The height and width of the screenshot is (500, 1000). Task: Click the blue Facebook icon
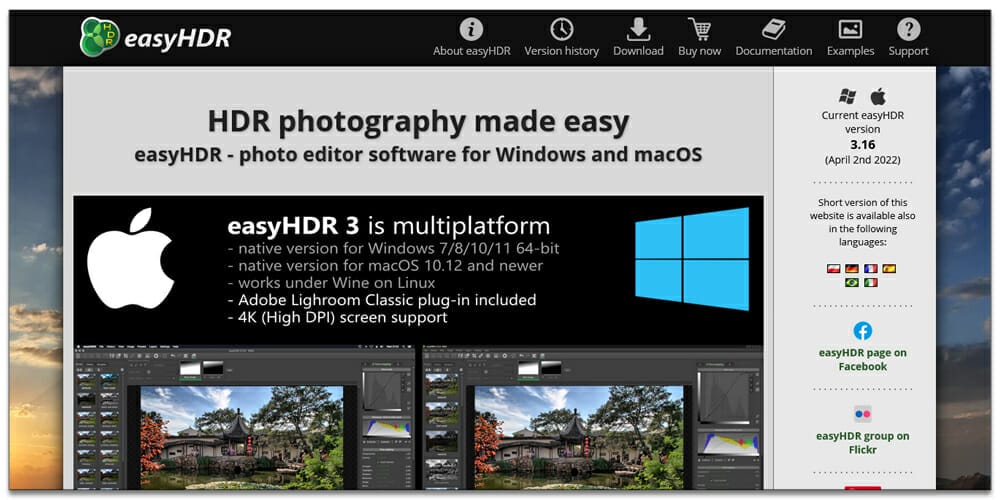click(862, 331)
